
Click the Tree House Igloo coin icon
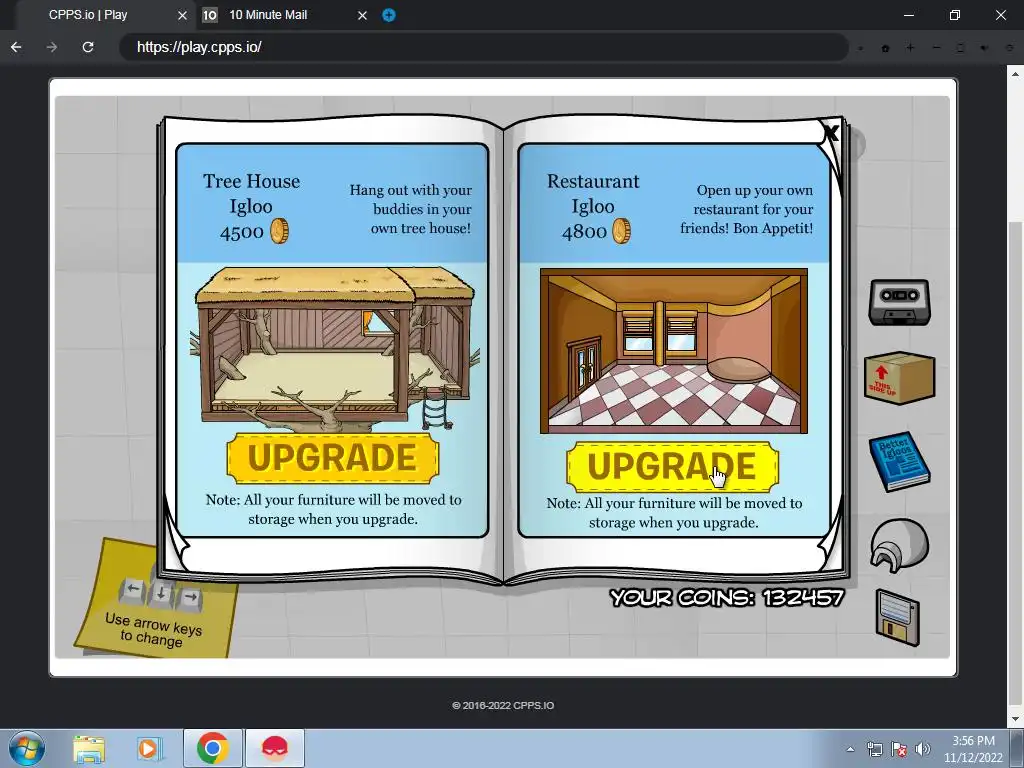pyautogui.click(x=280, y=231)
